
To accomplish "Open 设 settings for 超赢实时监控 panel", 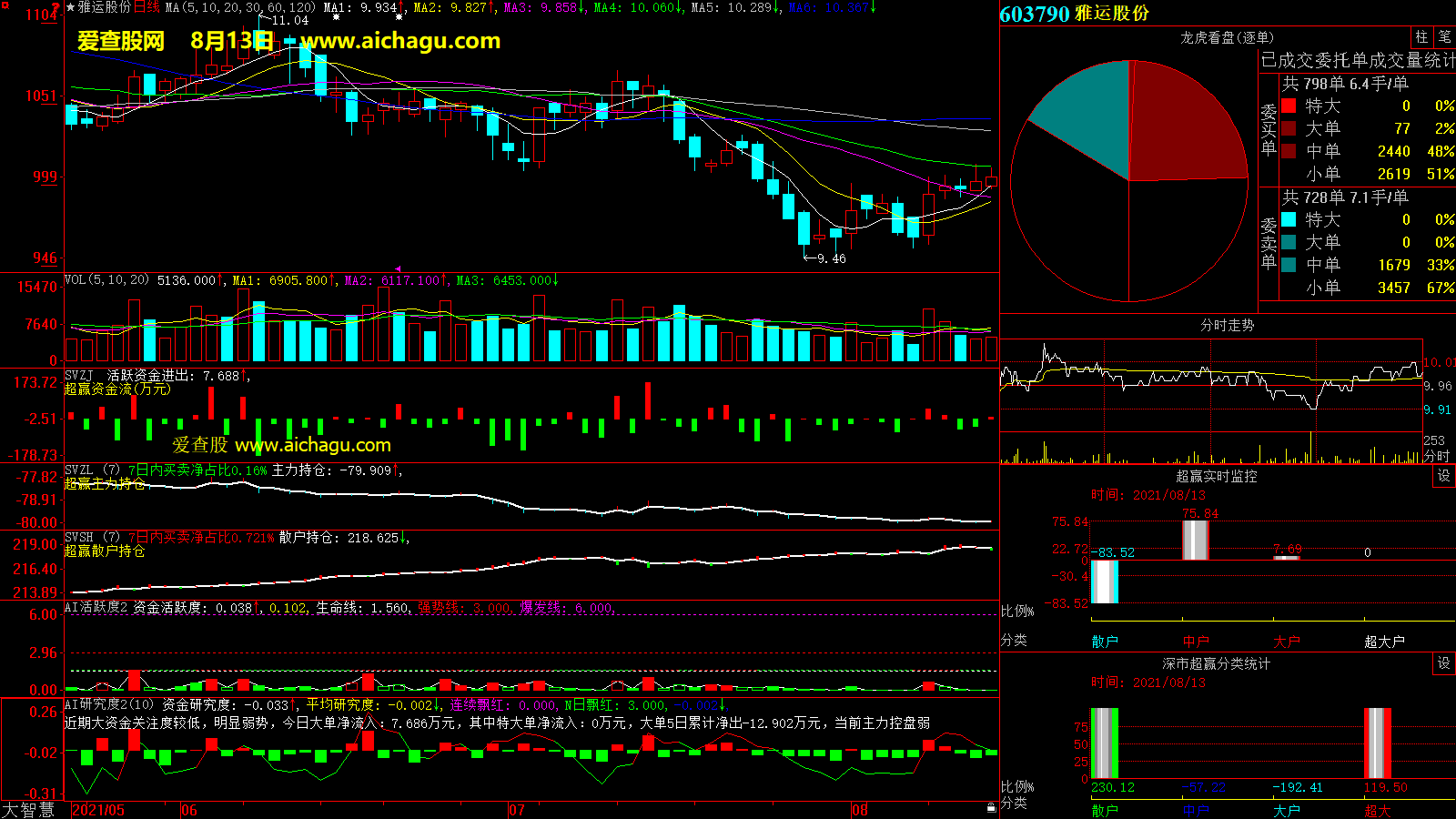I will pyautogui.click(x=1444, y=476).
